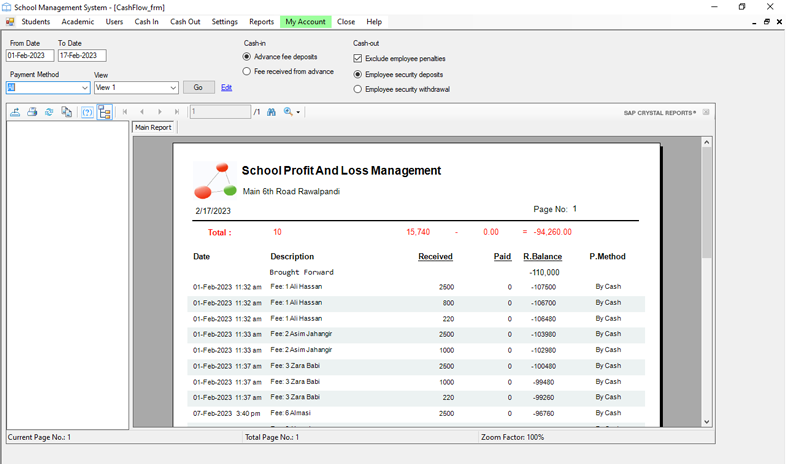Click the date 07-Feb-2023 3:40 pm
This screenshot has height=464, width=800.
(x=227, y=413)
